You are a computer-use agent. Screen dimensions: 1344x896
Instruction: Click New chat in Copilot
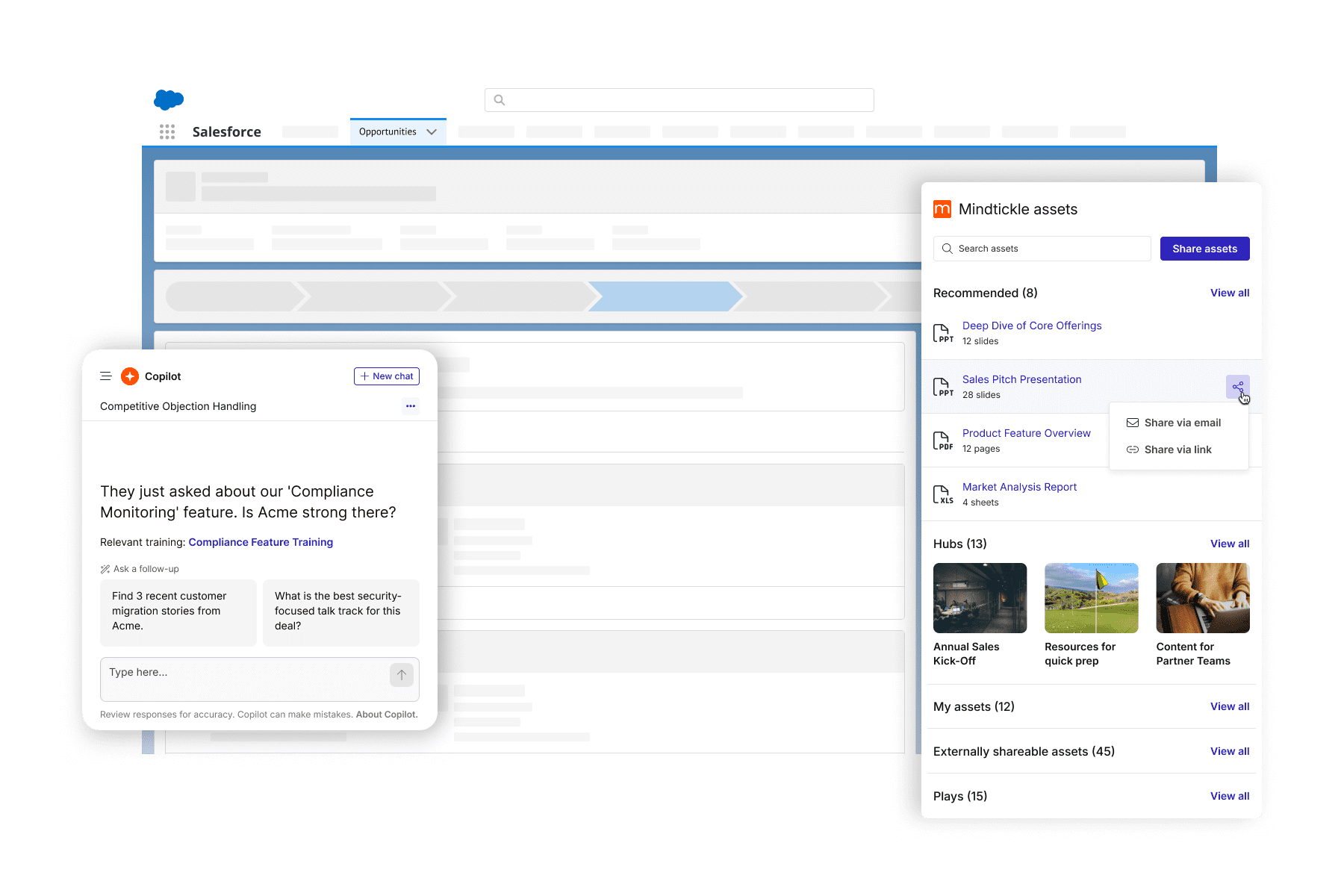386,376
